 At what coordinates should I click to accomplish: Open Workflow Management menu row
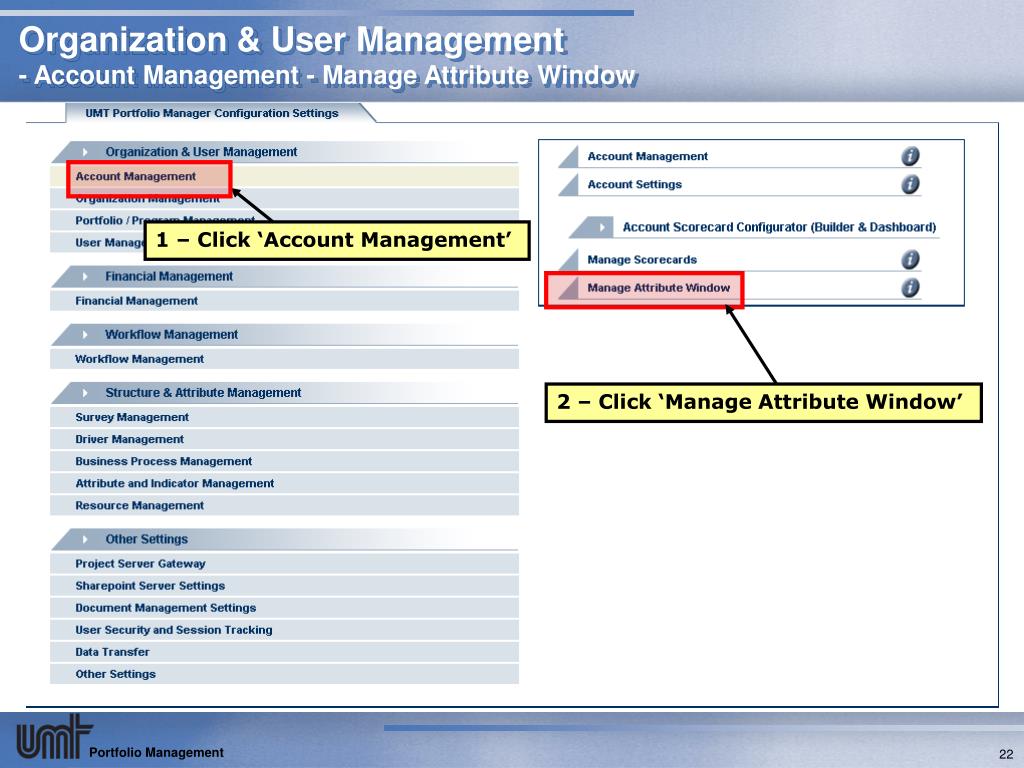[284, 359]
